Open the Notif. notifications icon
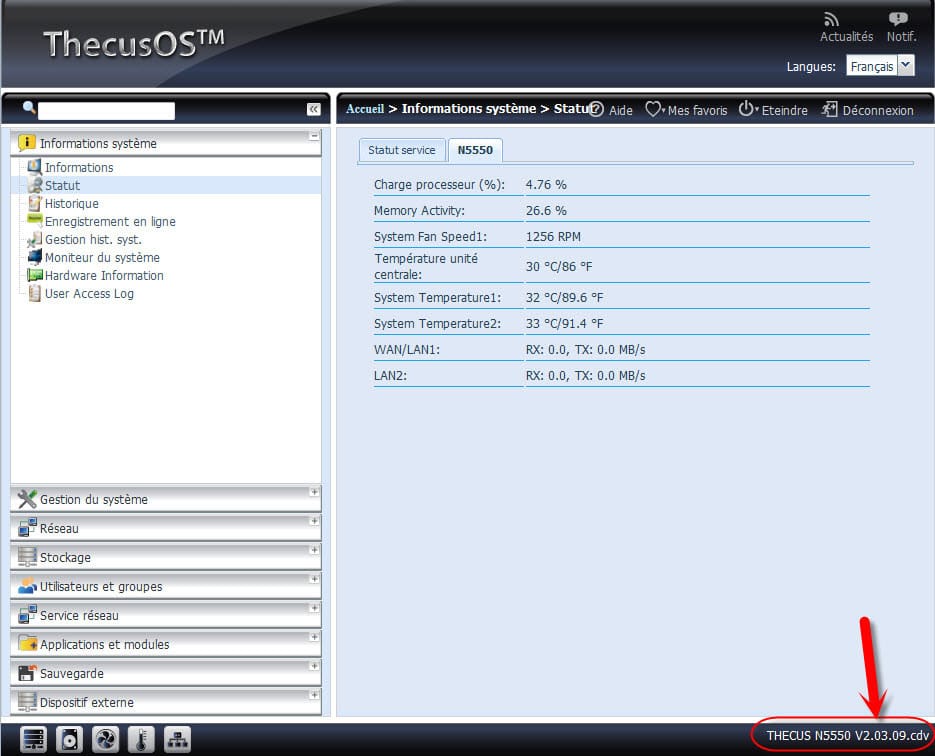Viewport: 935px width, 756px height. pyautogui.click(x=898, y=19)
